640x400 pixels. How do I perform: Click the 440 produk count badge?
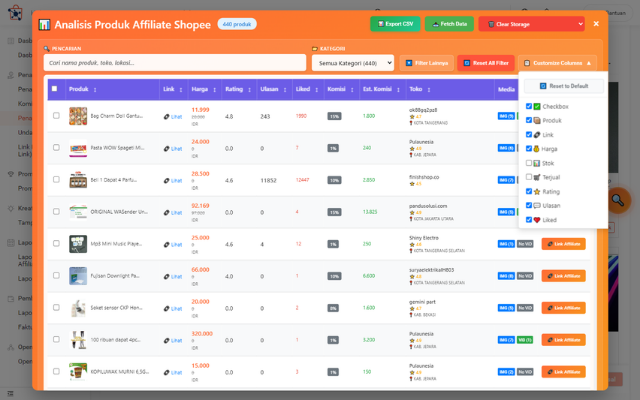(237, 24)
